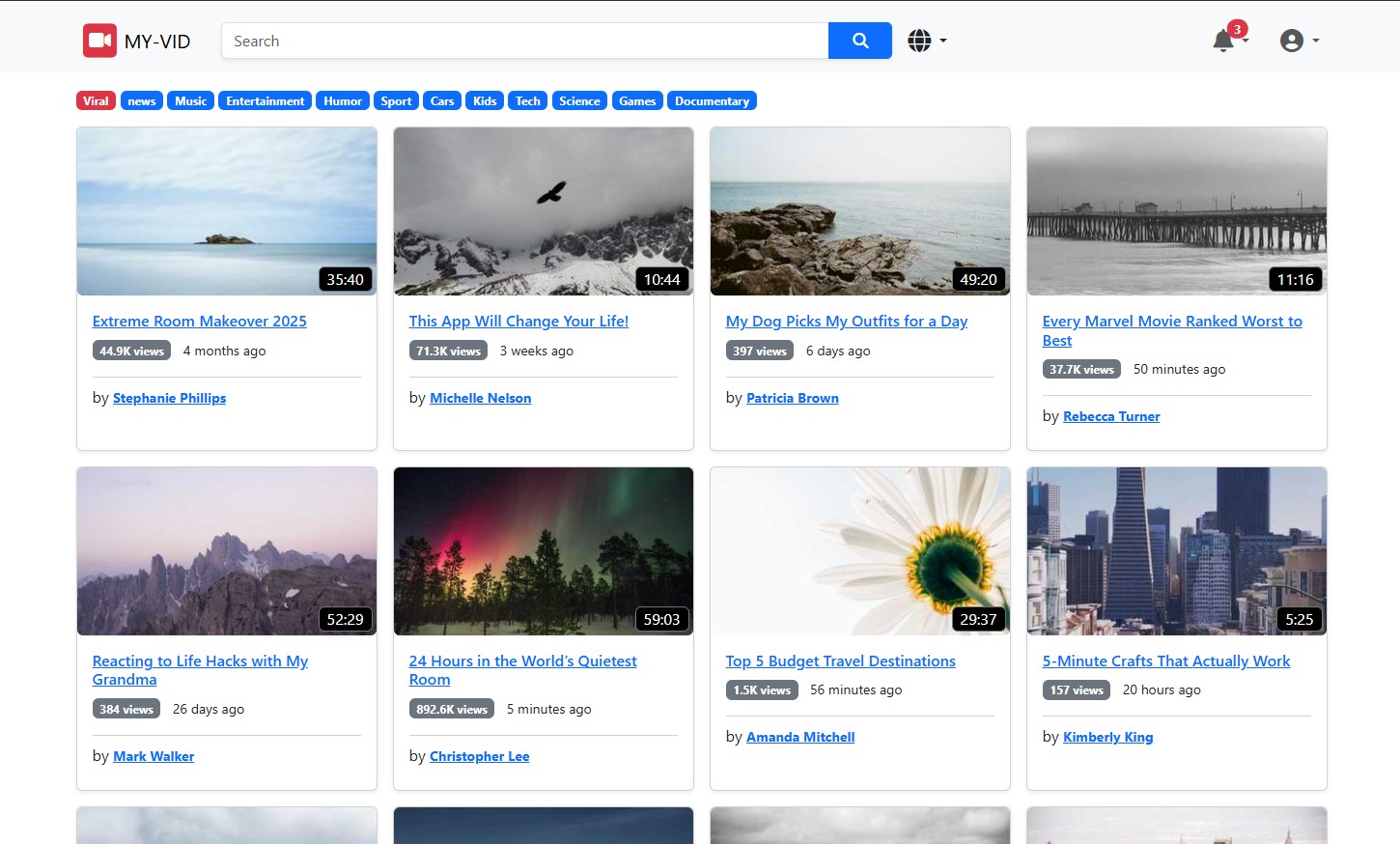Click the MY-VID camera logo icon

(99, 41)
